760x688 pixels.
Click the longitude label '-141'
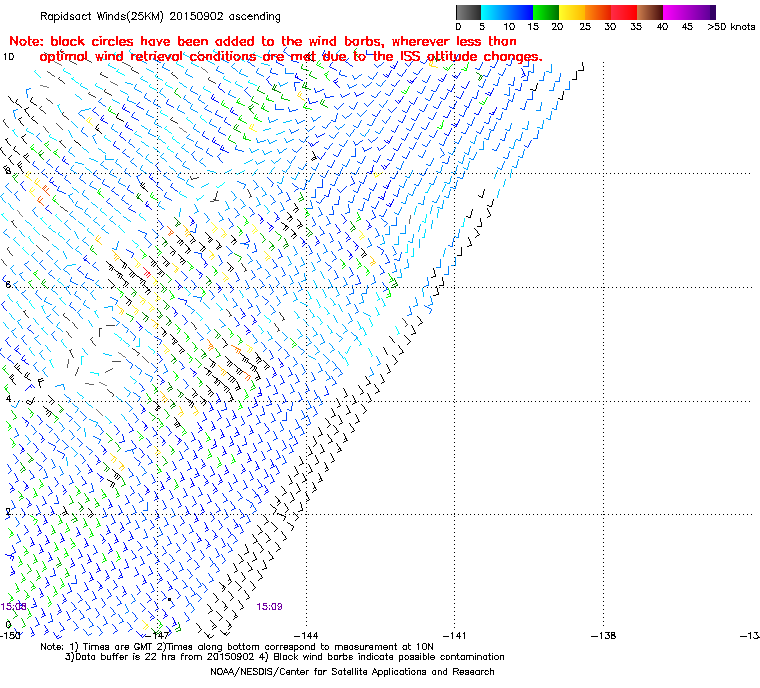455,635
